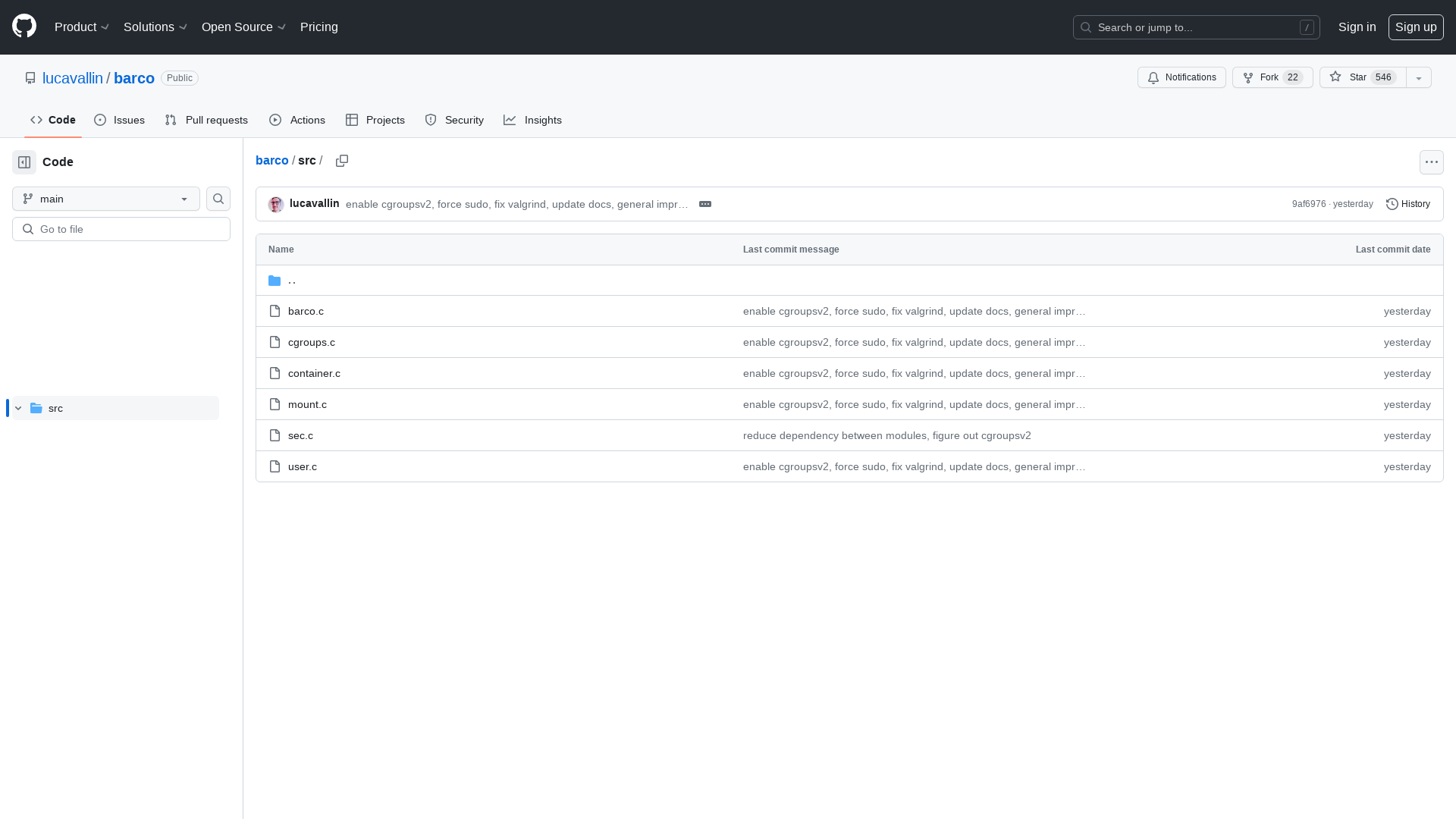
Task: Click the search files magnifier button
Action: point(218,199)
